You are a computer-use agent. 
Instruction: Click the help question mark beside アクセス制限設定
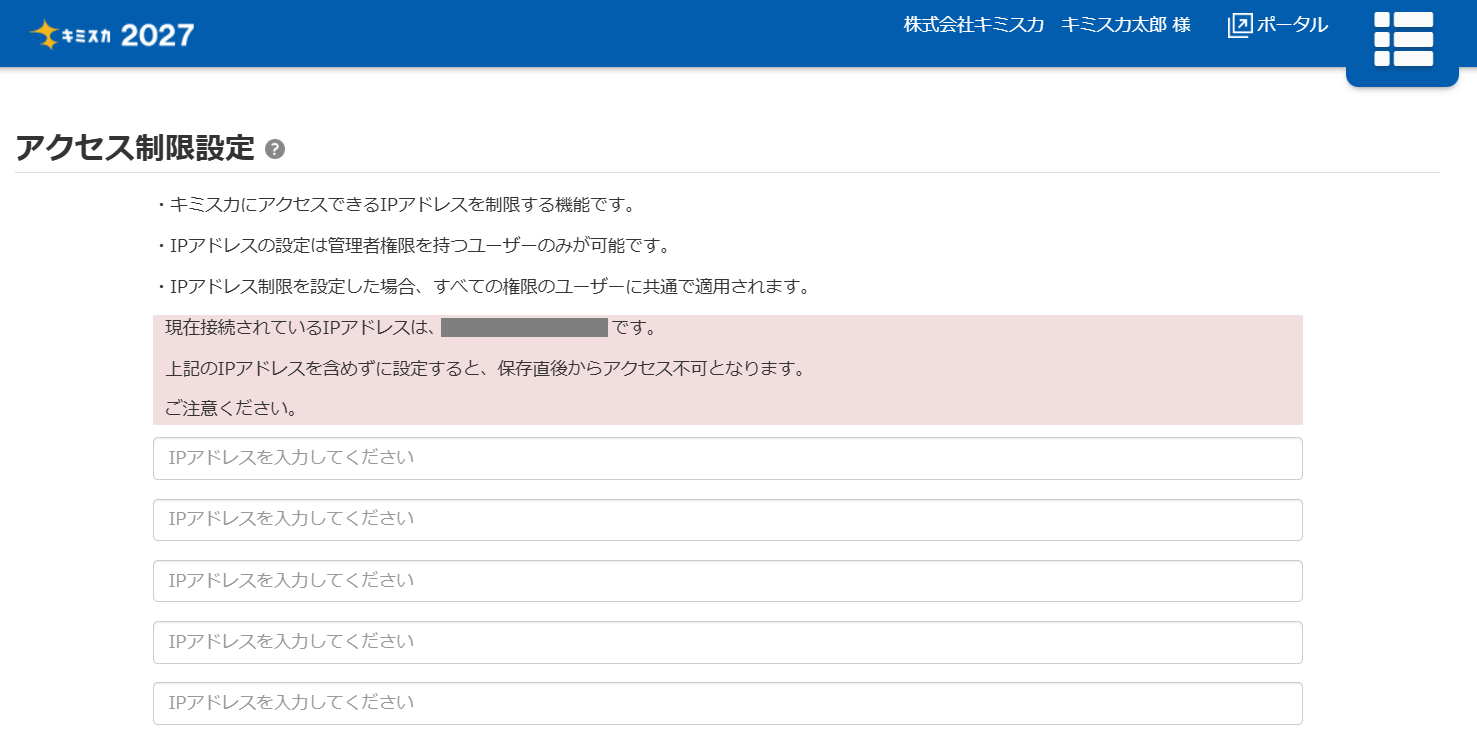[x=275, y=150]
